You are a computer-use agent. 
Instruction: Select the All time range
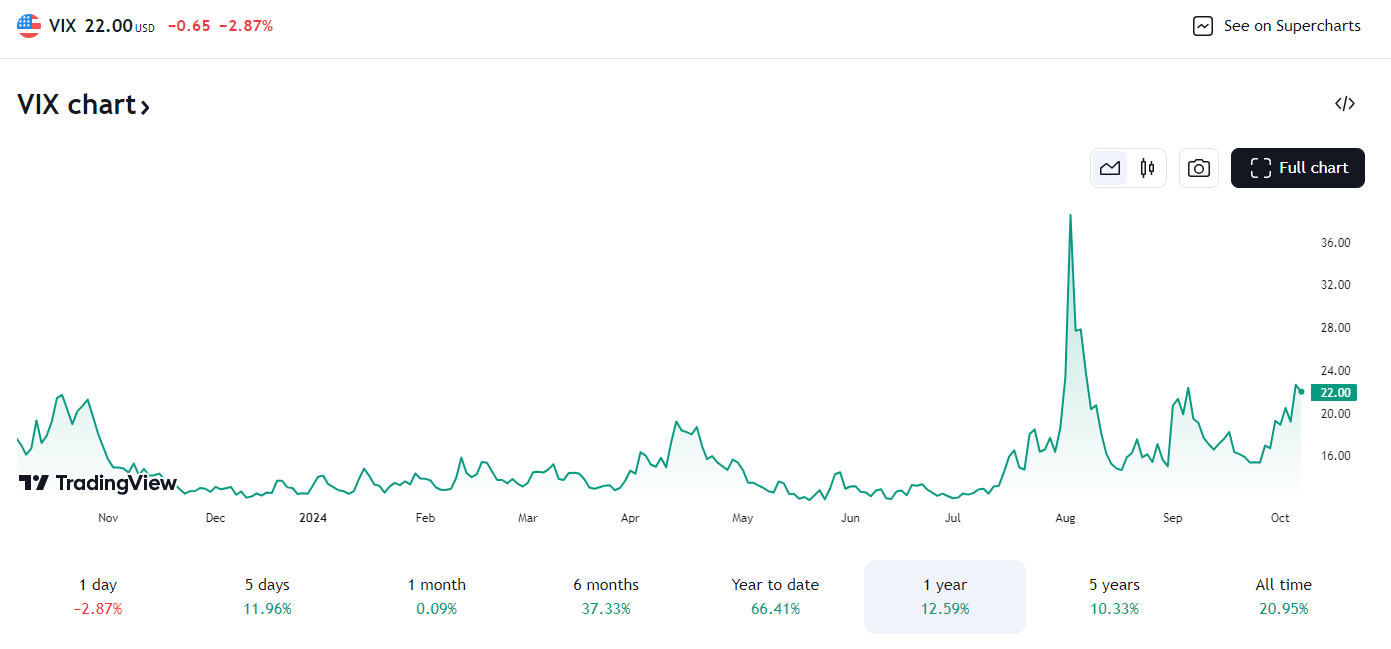click(1283, 595)
